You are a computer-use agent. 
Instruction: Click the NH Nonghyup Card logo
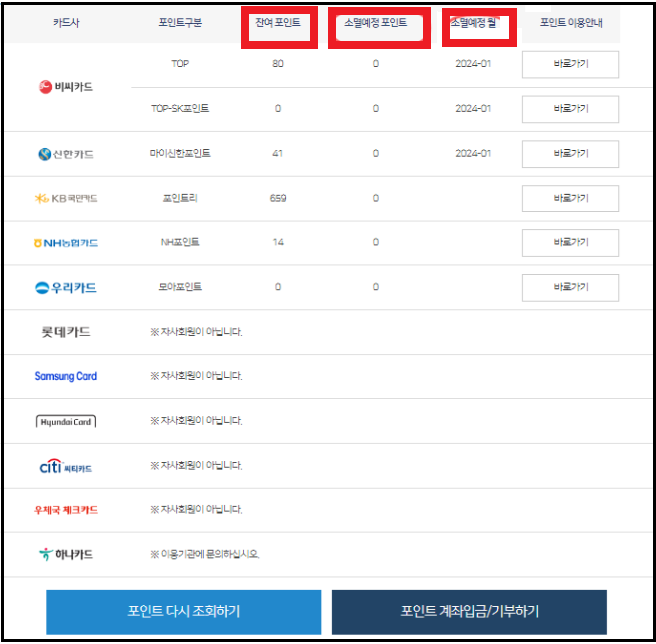(66, 243)
